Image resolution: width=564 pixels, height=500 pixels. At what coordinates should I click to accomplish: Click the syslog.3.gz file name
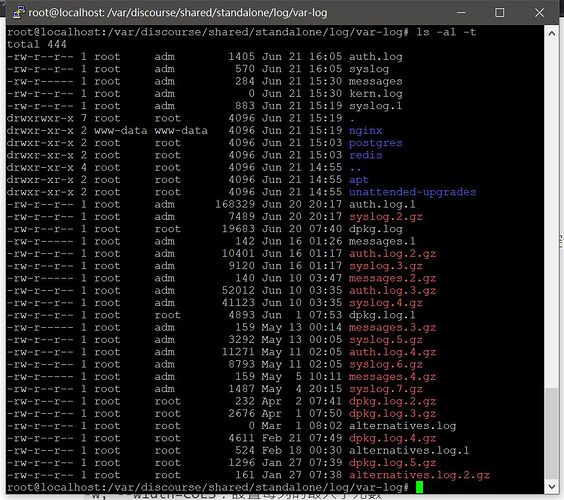(x=386, y=266)
